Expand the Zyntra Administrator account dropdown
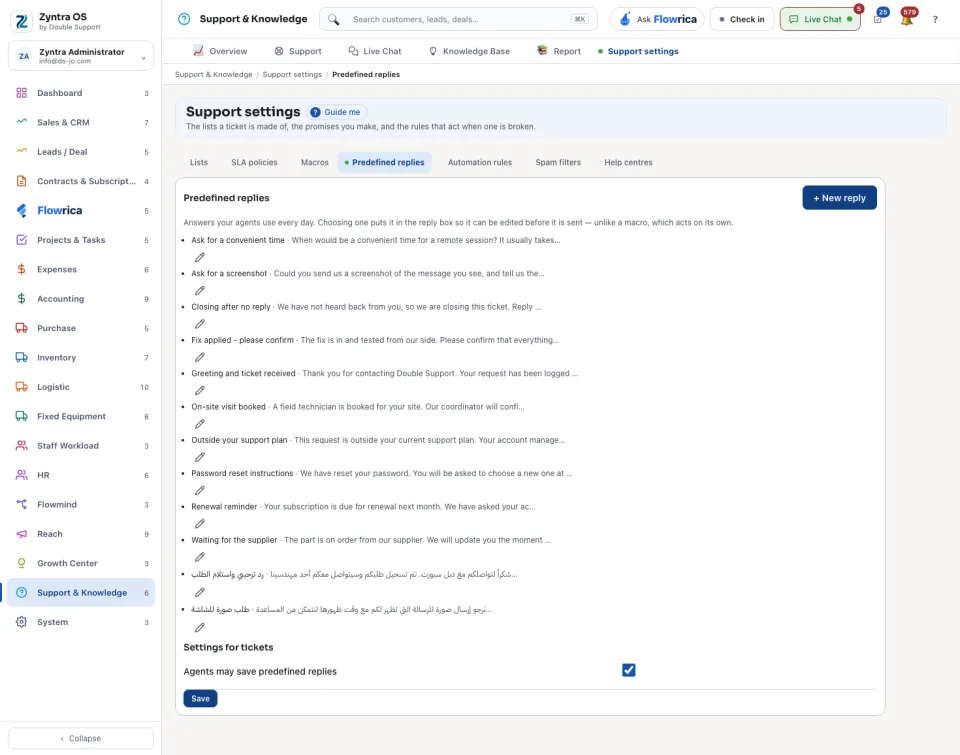The image size is (960, 755). pyautogui.click(x=81, y=56)
